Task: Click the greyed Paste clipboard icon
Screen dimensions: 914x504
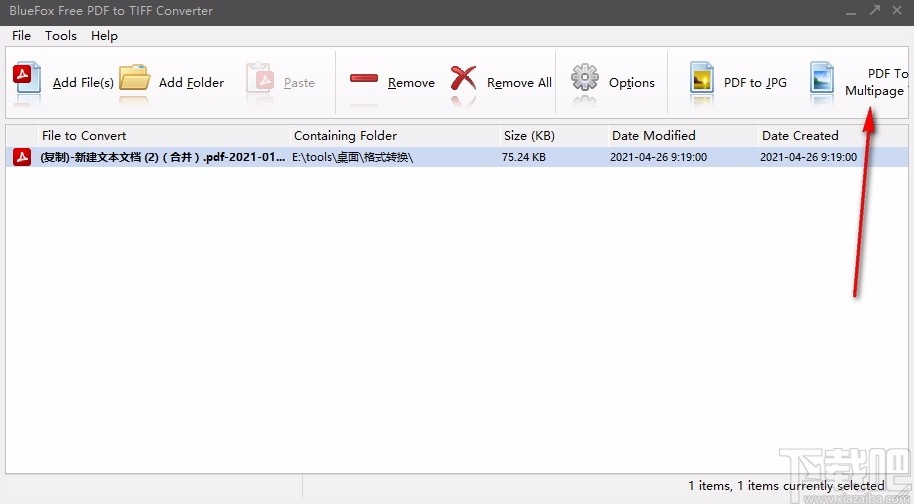Action: point(260,78)
